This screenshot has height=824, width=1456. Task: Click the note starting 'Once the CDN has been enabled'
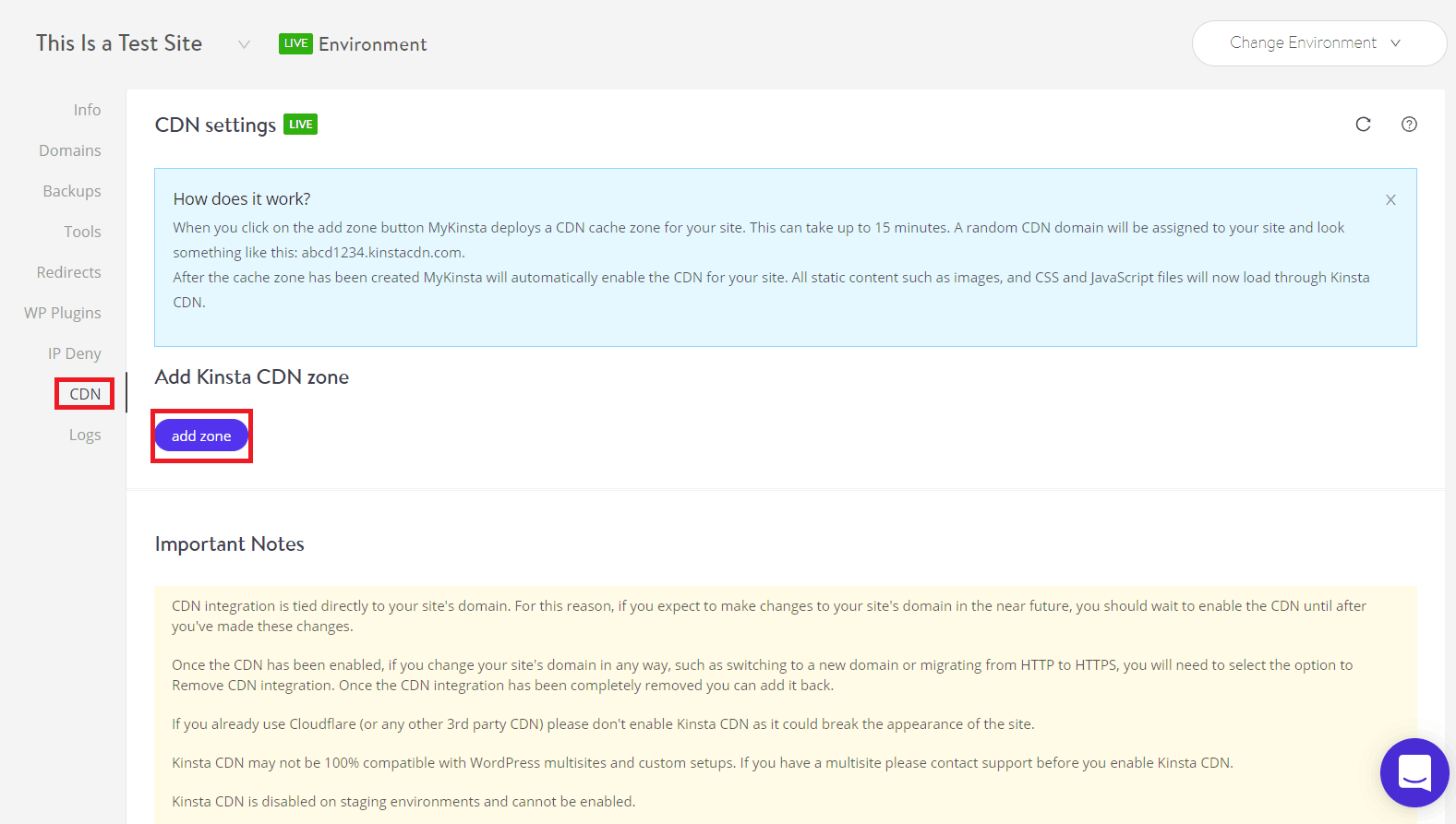pyautogui.click(x=763, y=675)
